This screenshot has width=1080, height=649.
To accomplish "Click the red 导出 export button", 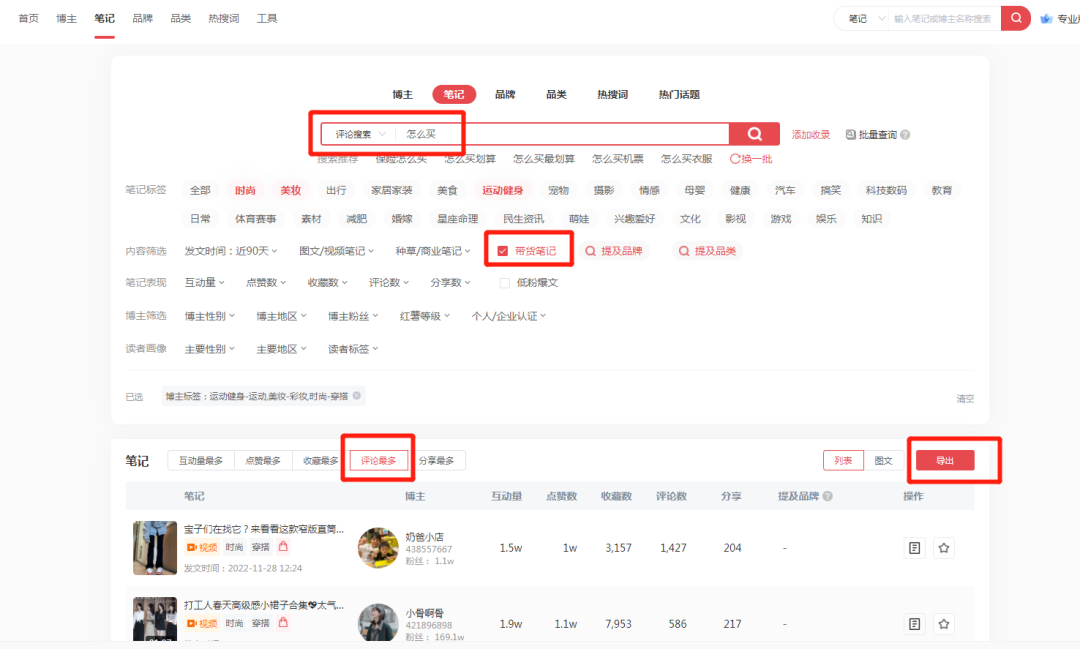I will click(x=944, y=460).
